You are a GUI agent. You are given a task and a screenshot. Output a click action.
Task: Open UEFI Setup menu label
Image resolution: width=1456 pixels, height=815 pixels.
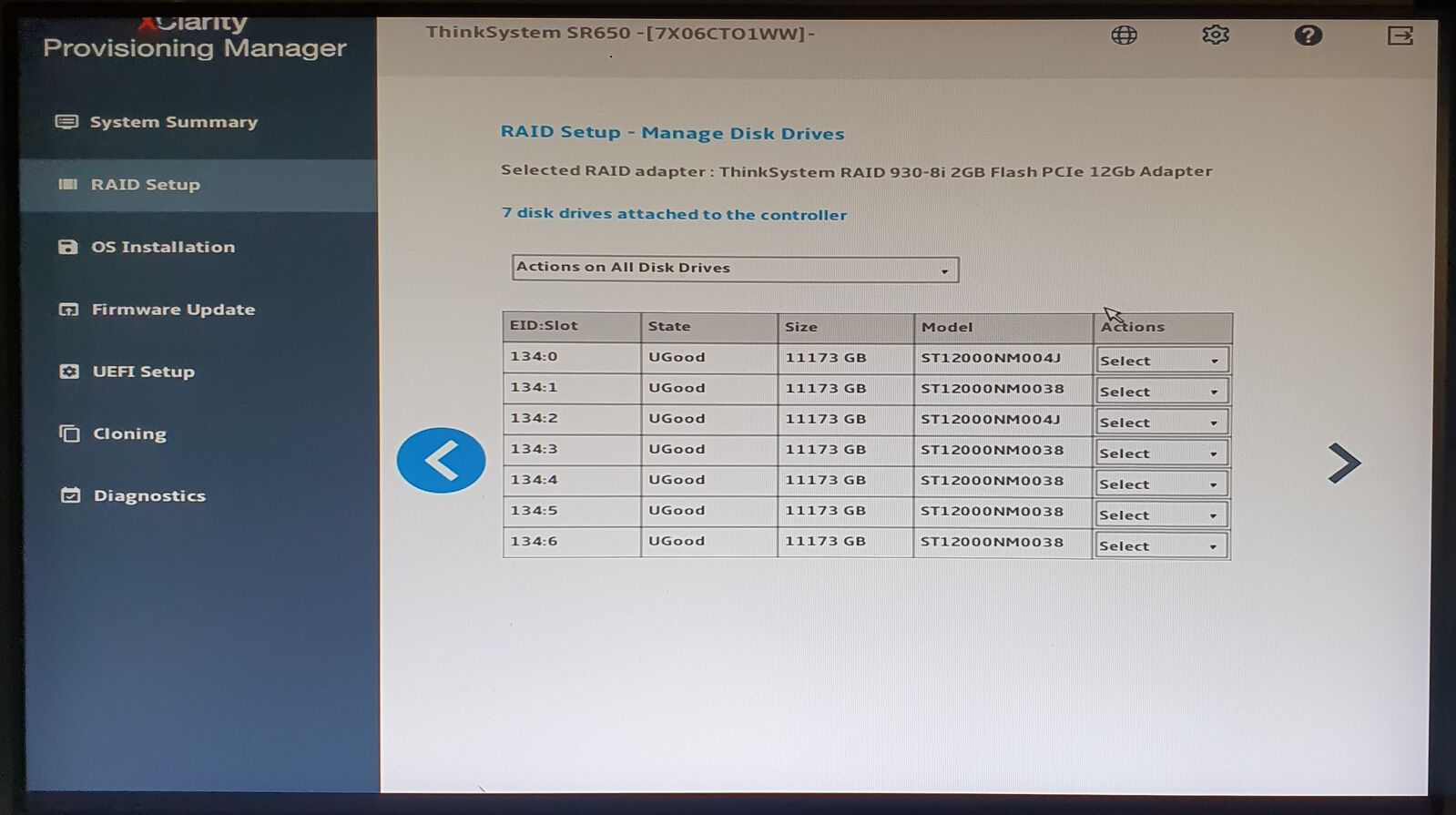point(144,372)
